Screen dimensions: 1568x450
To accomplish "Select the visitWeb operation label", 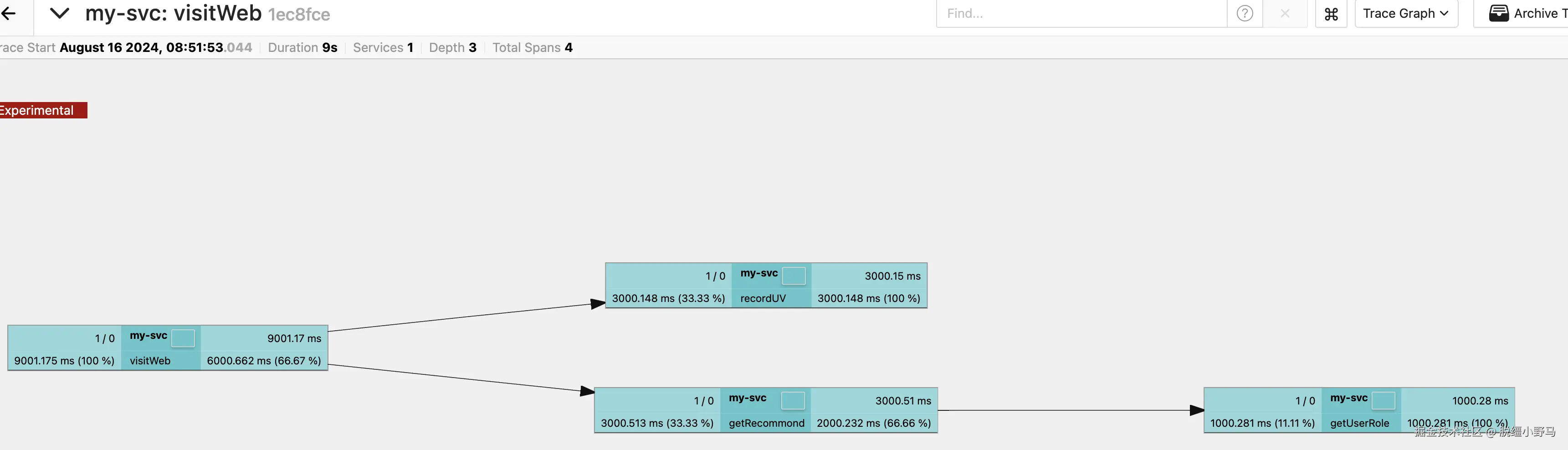I will (150, 360).
